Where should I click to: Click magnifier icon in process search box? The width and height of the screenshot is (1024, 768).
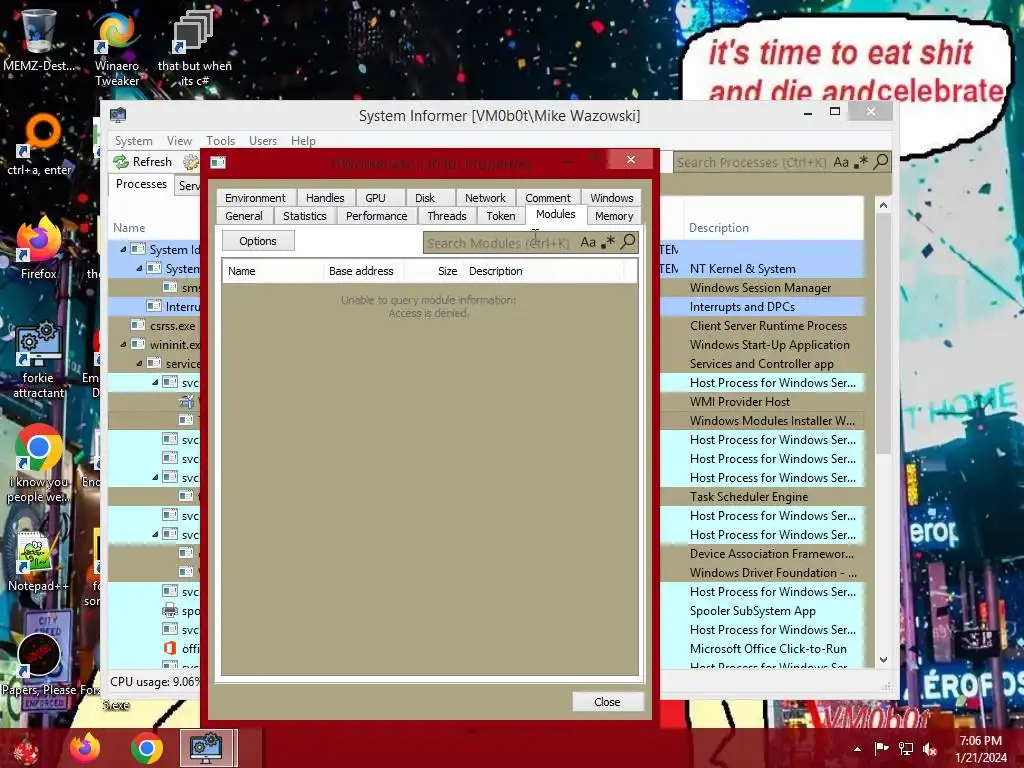pyautogui.click(x=880, y=161)
